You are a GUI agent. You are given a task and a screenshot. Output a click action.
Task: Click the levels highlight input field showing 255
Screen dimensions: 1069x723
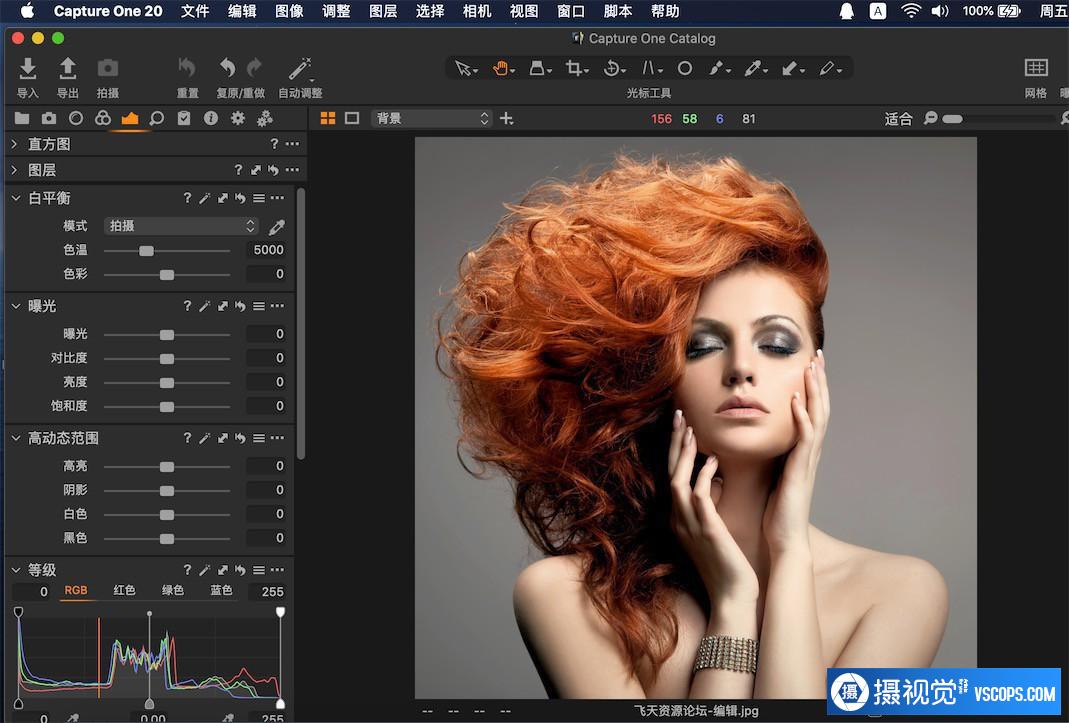(267, 591)
